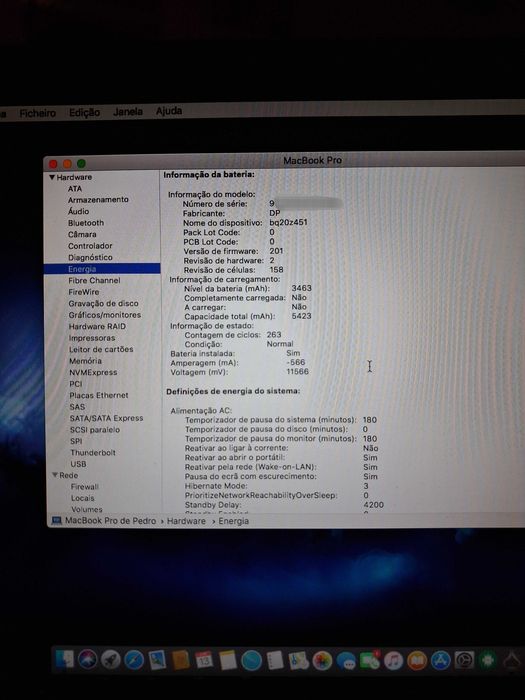Viewport: 525px width, 700px height.
Task: Select Armazenamento in the sidebar
Action: [x=98, y=200]
